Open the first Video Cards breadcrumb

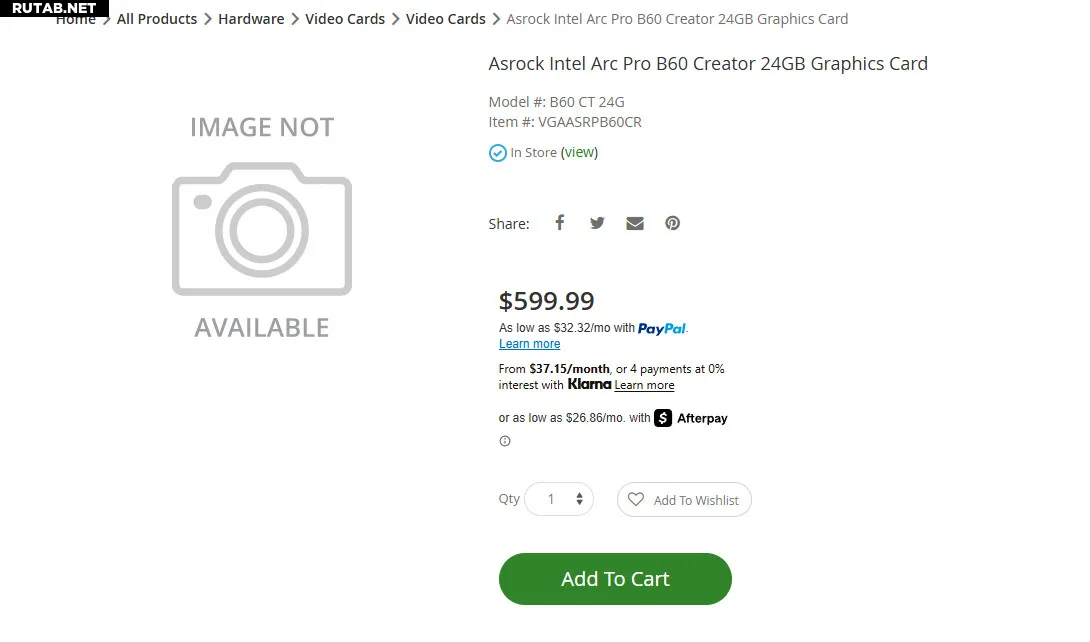tap(345, 19)
